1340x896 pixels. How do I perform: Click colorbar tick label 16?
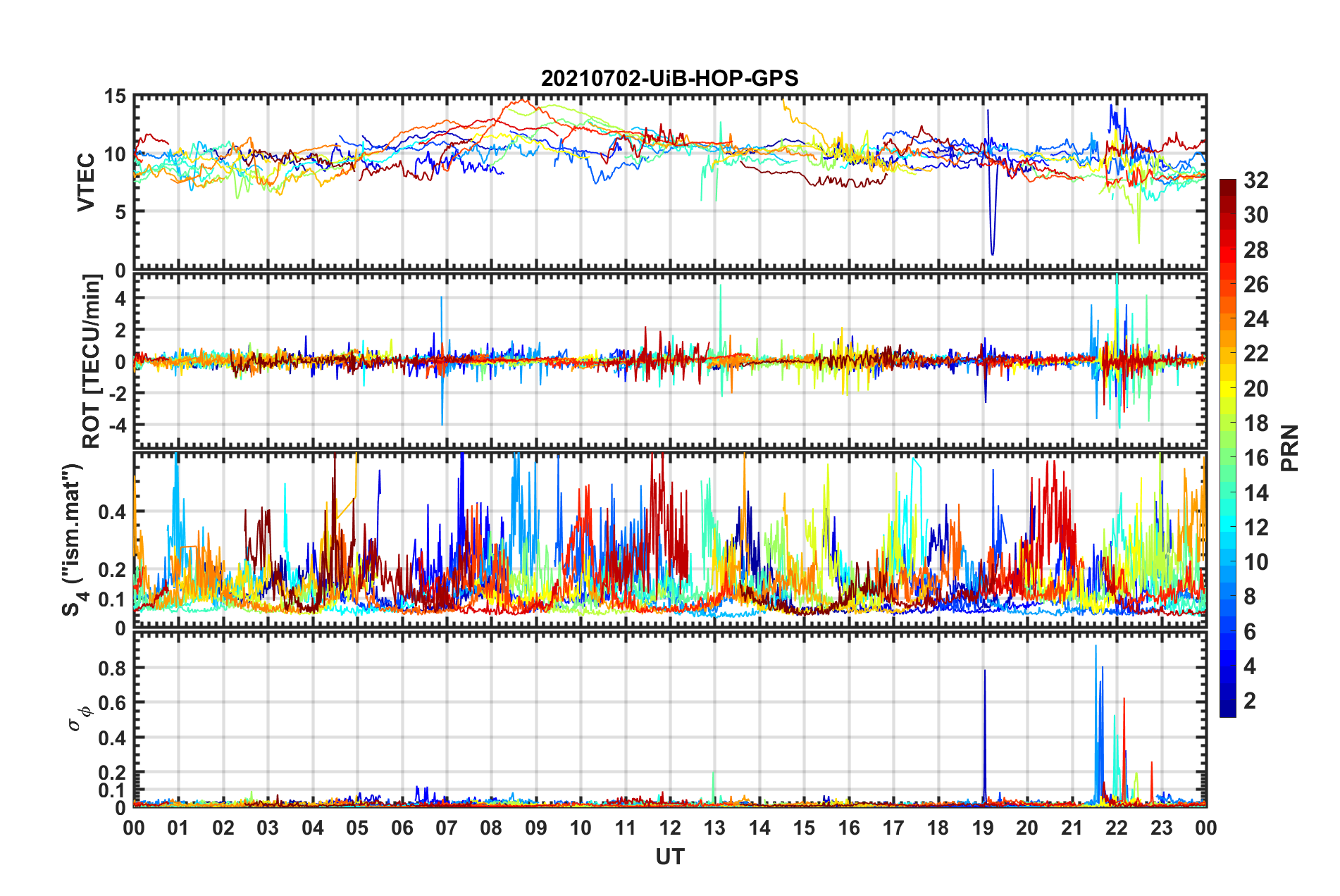pyautogui.click(x=1255, y=458)
